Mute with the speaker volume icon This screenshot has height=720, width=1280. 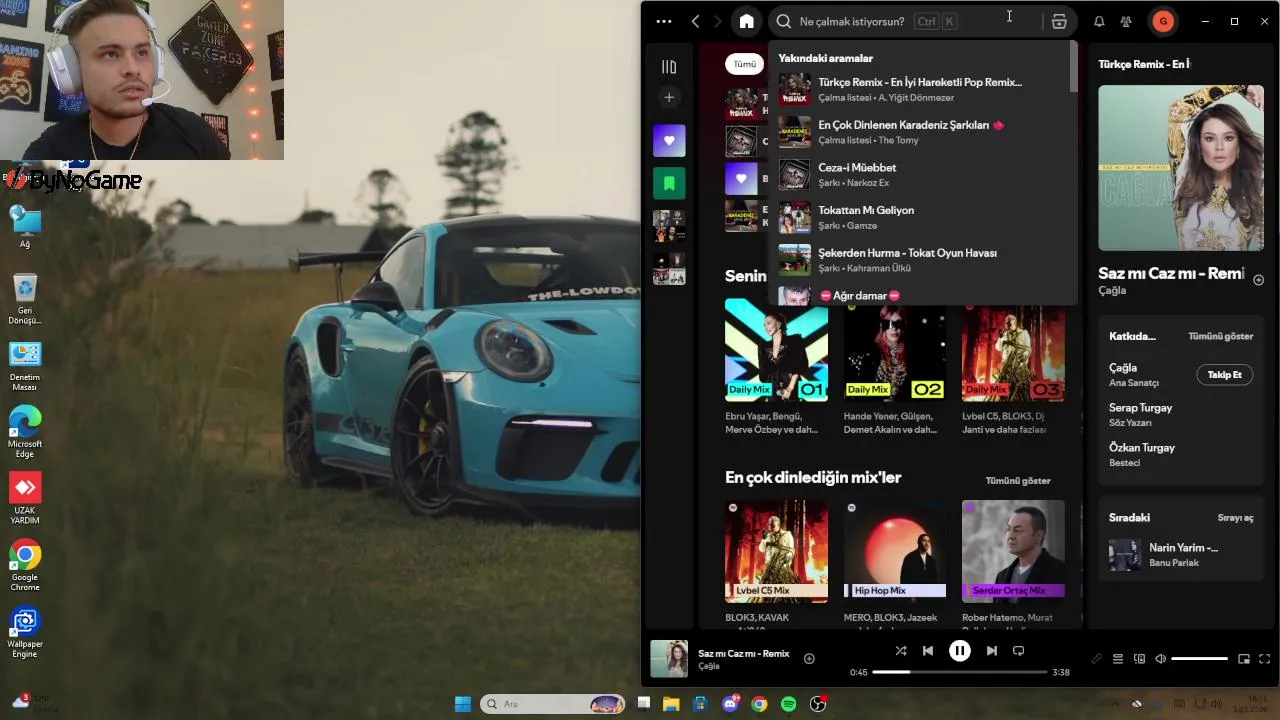[1160, 659]
